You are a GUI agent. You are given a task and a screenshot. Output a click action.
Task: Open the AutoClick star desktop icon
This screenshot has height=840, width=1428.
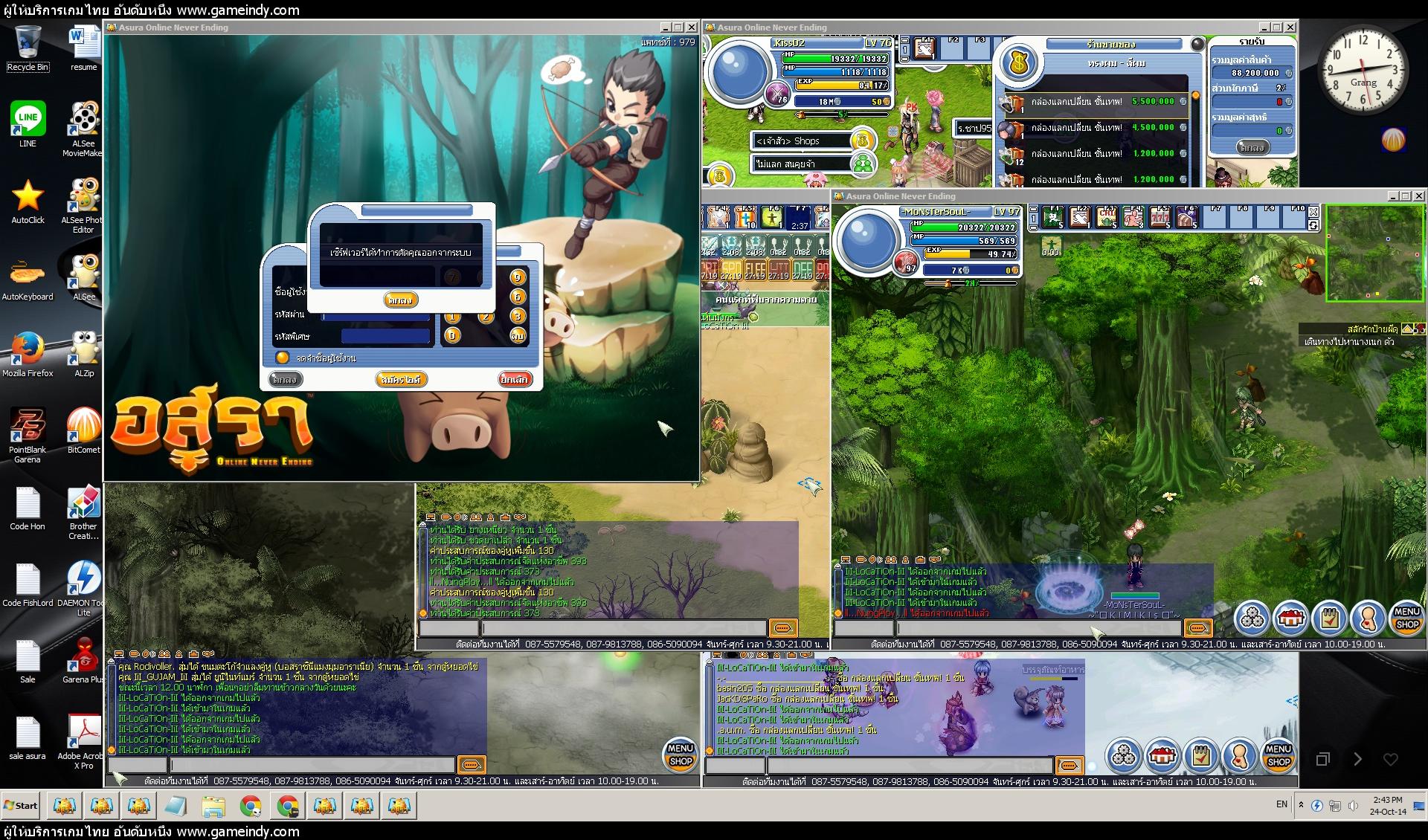(x=28, y=201)
